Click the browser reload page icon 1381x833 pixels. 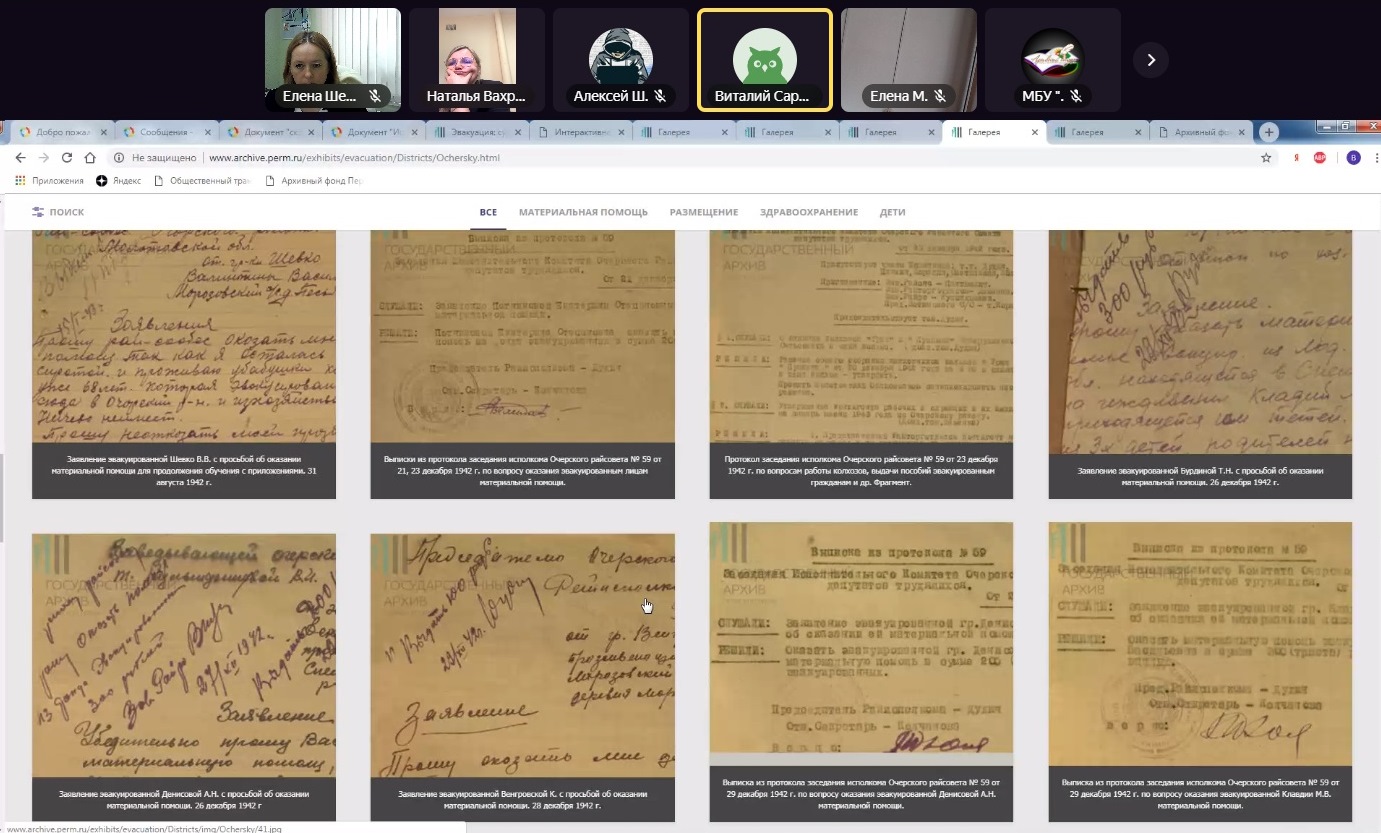pos(67,158)
